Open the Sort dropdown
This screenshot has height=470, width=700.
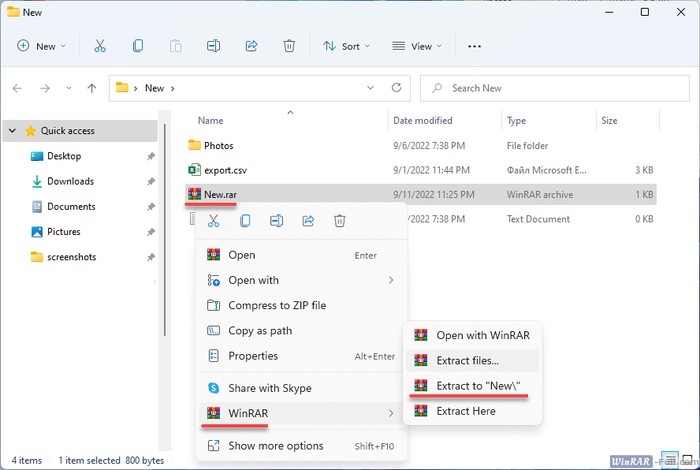[346, 46]
